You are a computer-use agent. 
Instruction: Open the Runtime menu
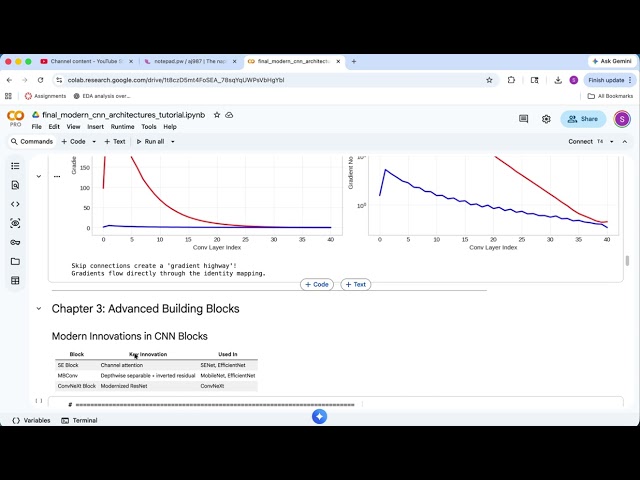(122, 127)
